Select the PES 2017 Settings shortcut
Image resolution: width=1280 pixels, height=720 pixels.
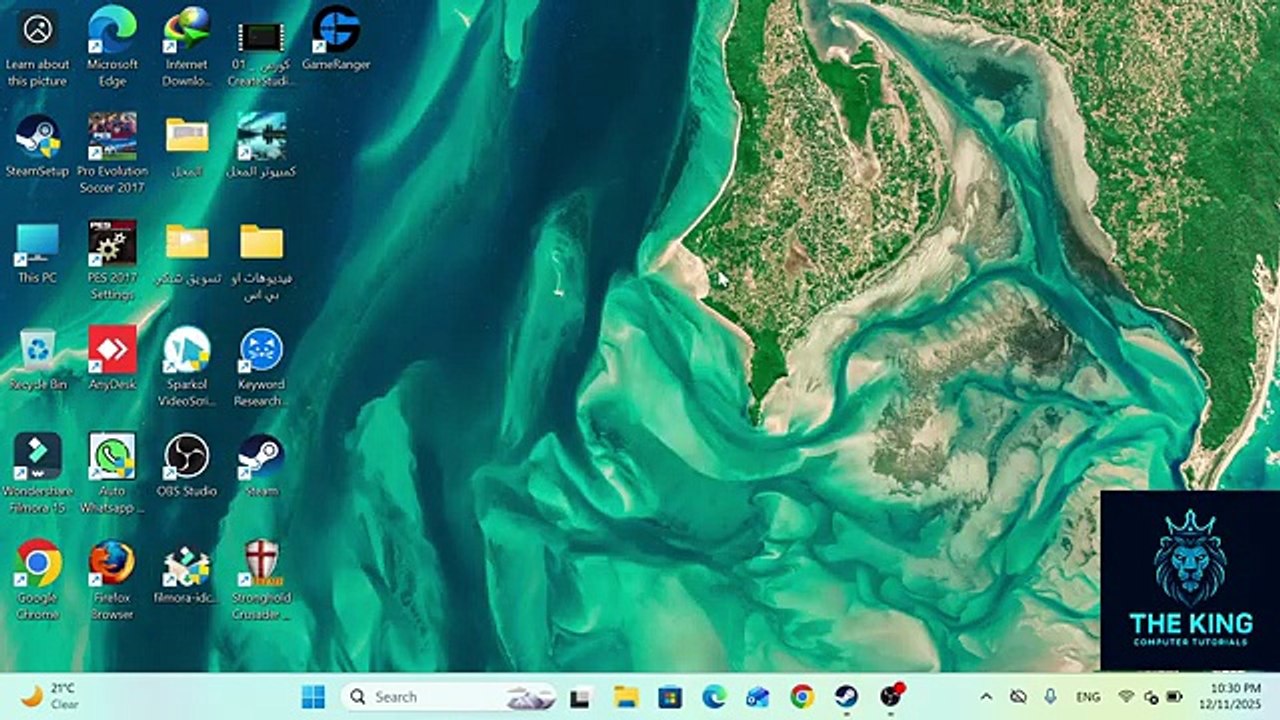(112, 261)
